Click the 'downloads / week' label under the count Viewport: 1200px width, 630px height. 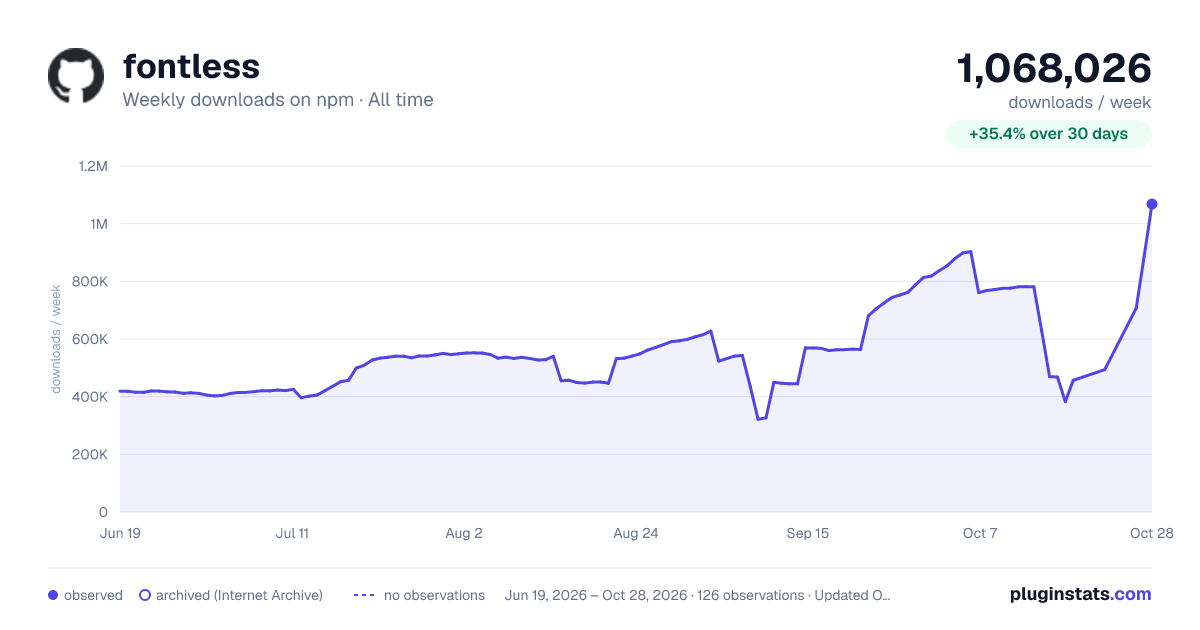1080,102
